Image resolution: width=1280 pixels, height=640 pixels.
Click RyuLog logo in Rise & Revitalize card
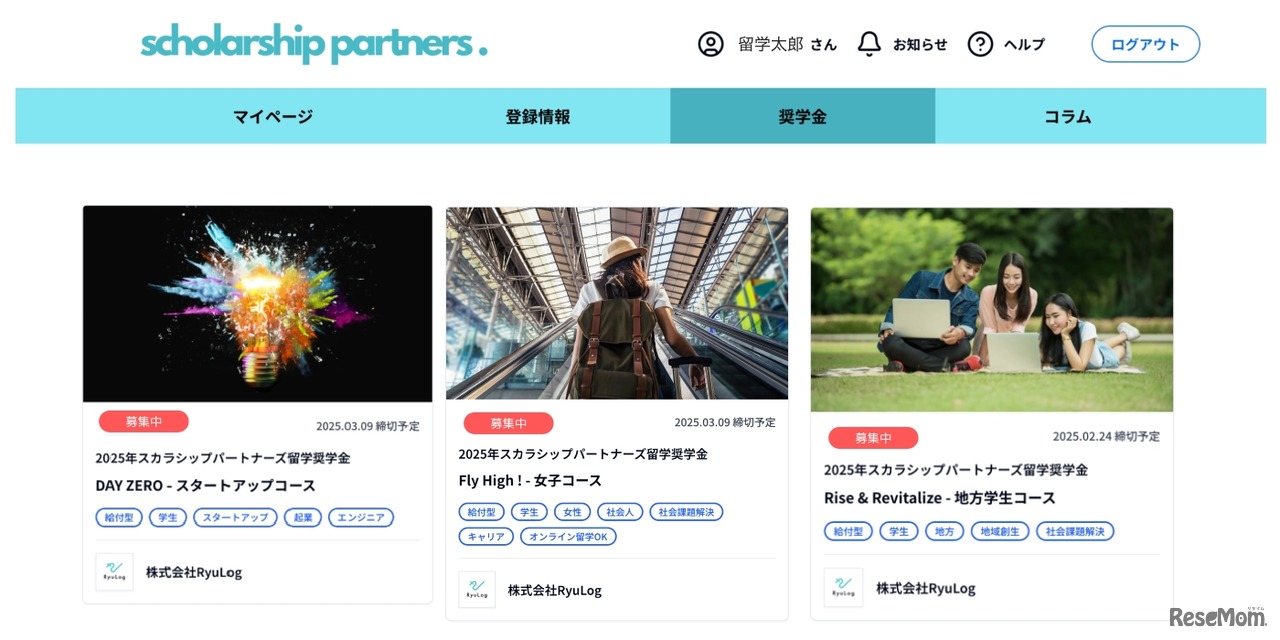(x=843, y=588)
